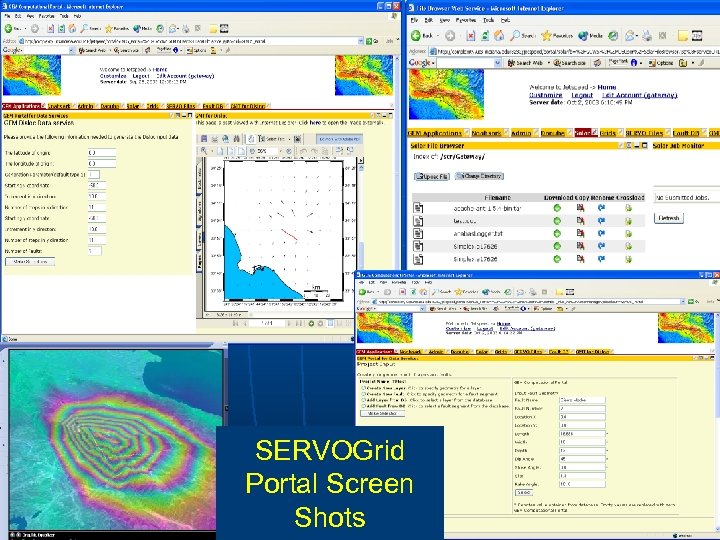The height and width of the screenshot is (540, 720).
Task: Click Stop icon in File Browser window toolbar
Action: tap(470, 35)
